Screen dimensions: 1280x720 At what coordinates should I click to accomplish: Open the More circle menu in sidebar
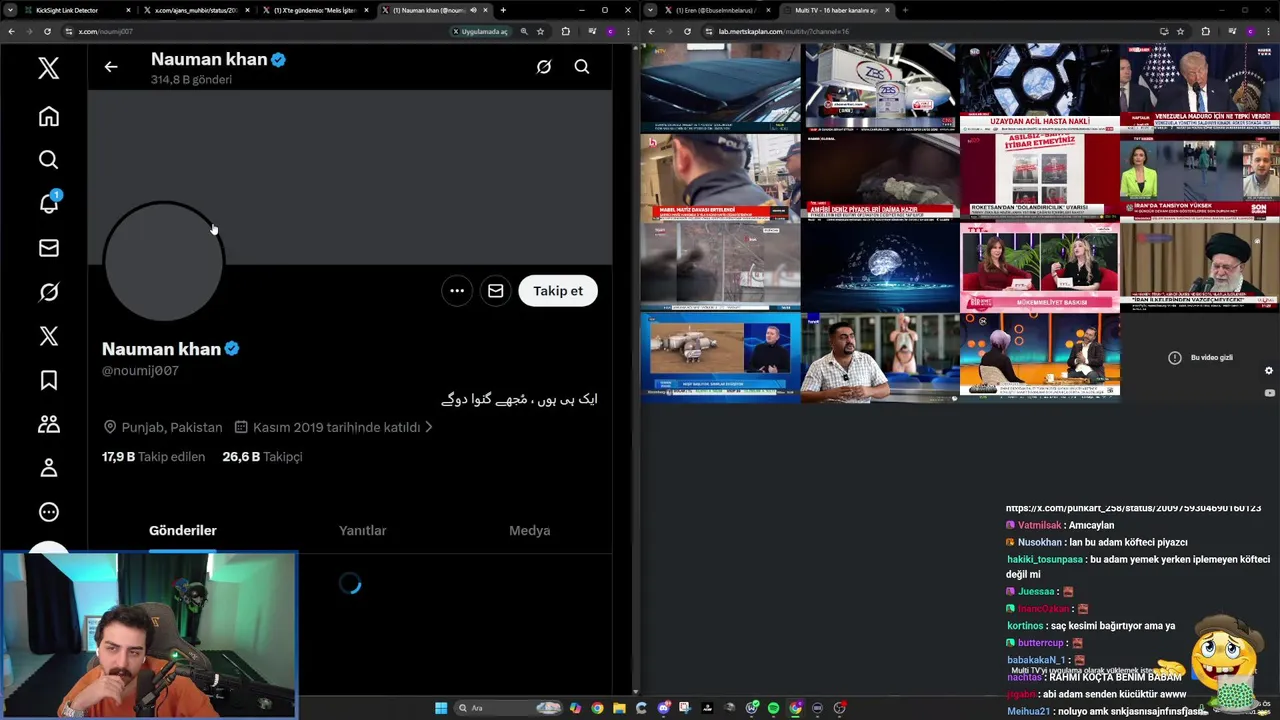(48, 512)
